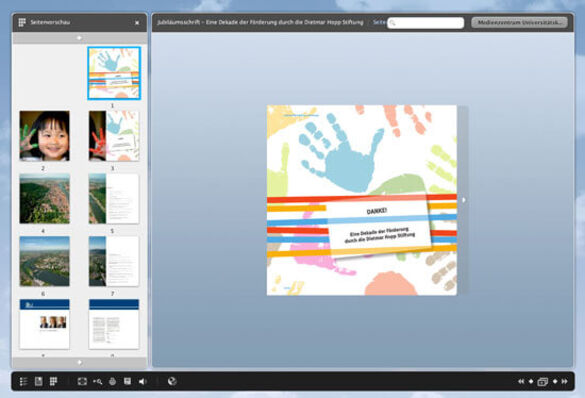Viewport: 585px width, 398px height.
Task: Open the share globe icon
Action: tap(172, 381)
